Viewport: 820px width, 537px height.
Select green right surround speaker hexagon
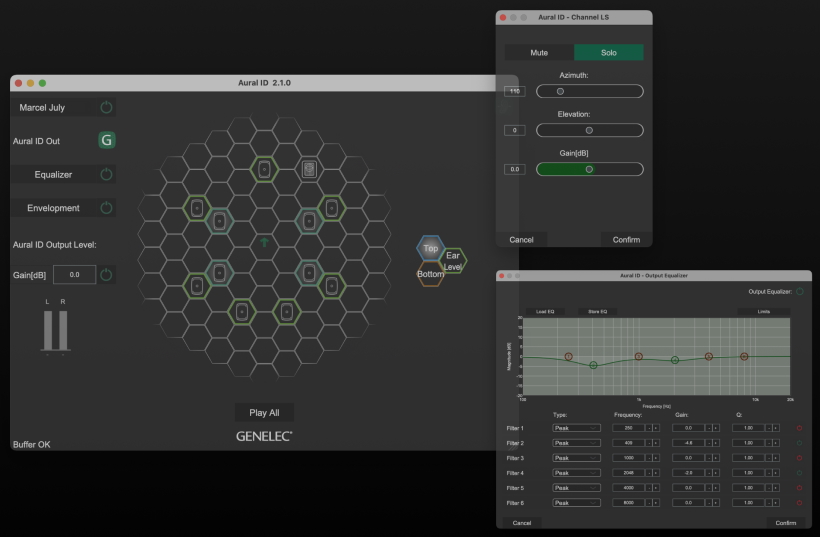332,285
